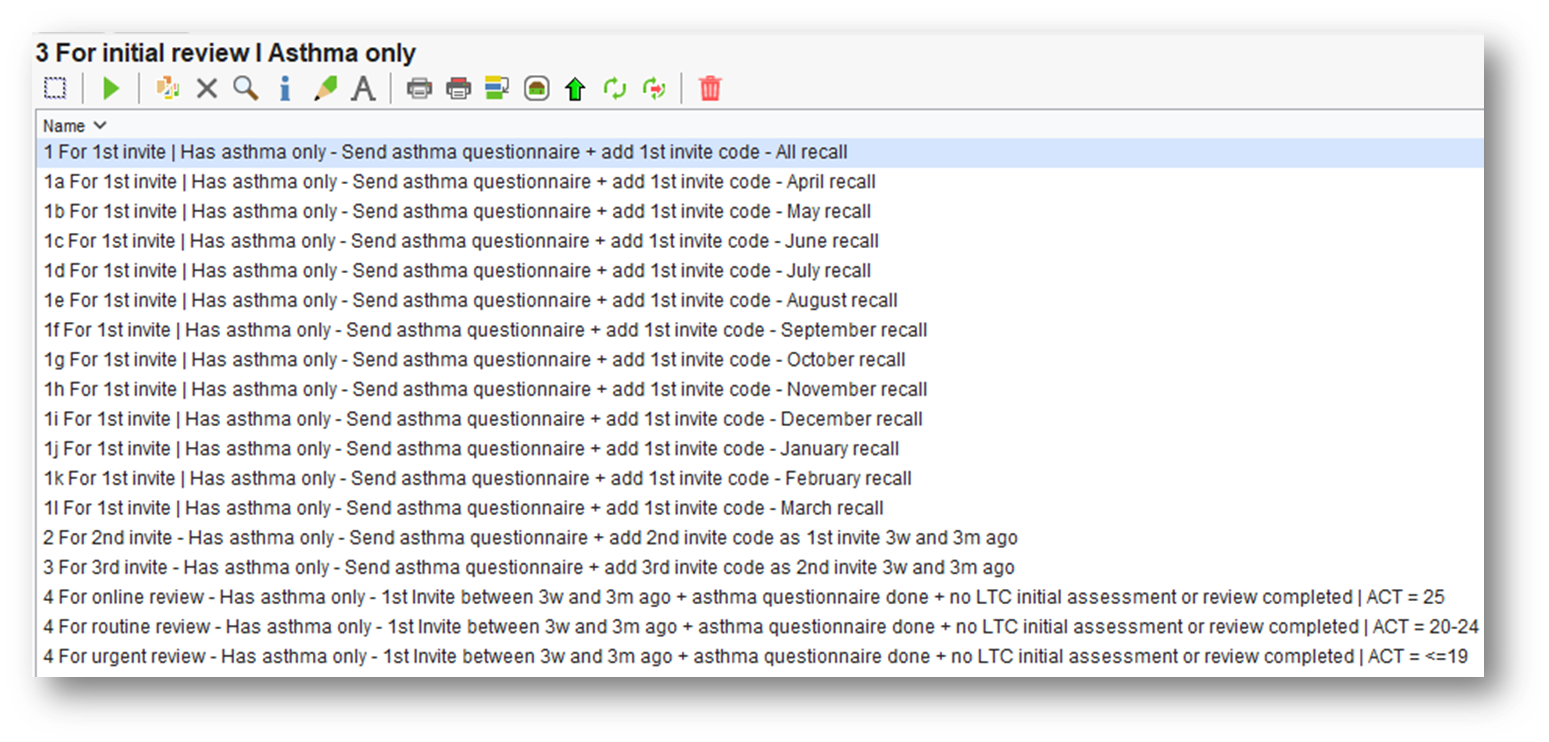Image resolution: width=1549 pixels, height=742 pixels.
Task: Select '4 For urgent review' ACT <=19 row
Action: pyautogui.click(x=760, y=656)
